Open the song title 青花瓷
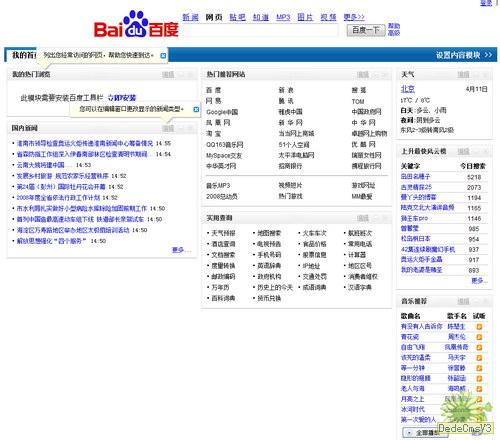This screenshot has width=500, height=440. tap(410, 337)
